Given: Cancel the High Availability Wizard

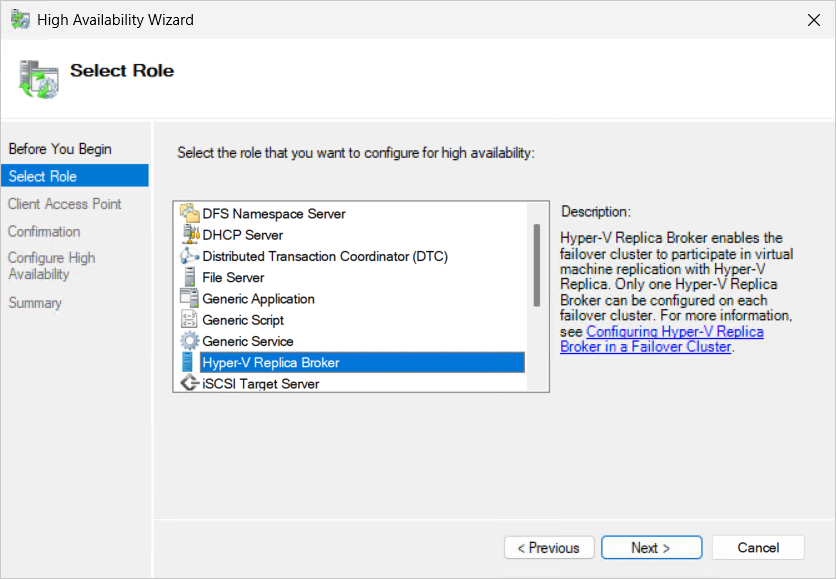Looking at the screenshot, I should [x=757, y=548].
